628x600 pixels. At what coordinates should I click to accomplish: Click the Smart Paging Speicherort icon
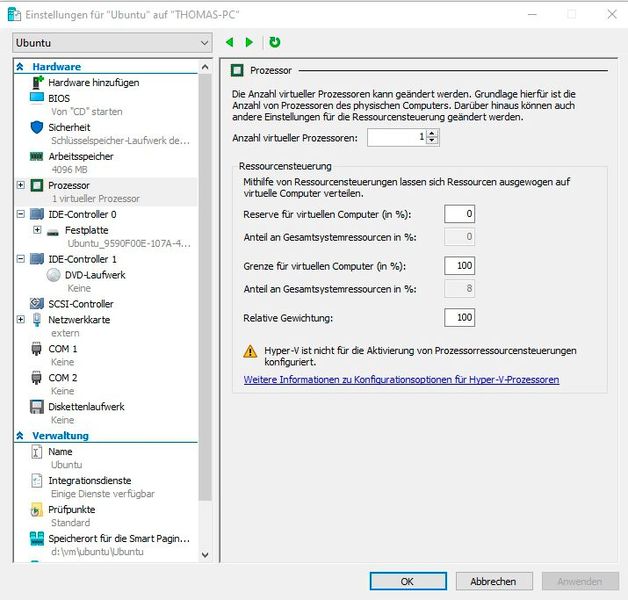37,539
